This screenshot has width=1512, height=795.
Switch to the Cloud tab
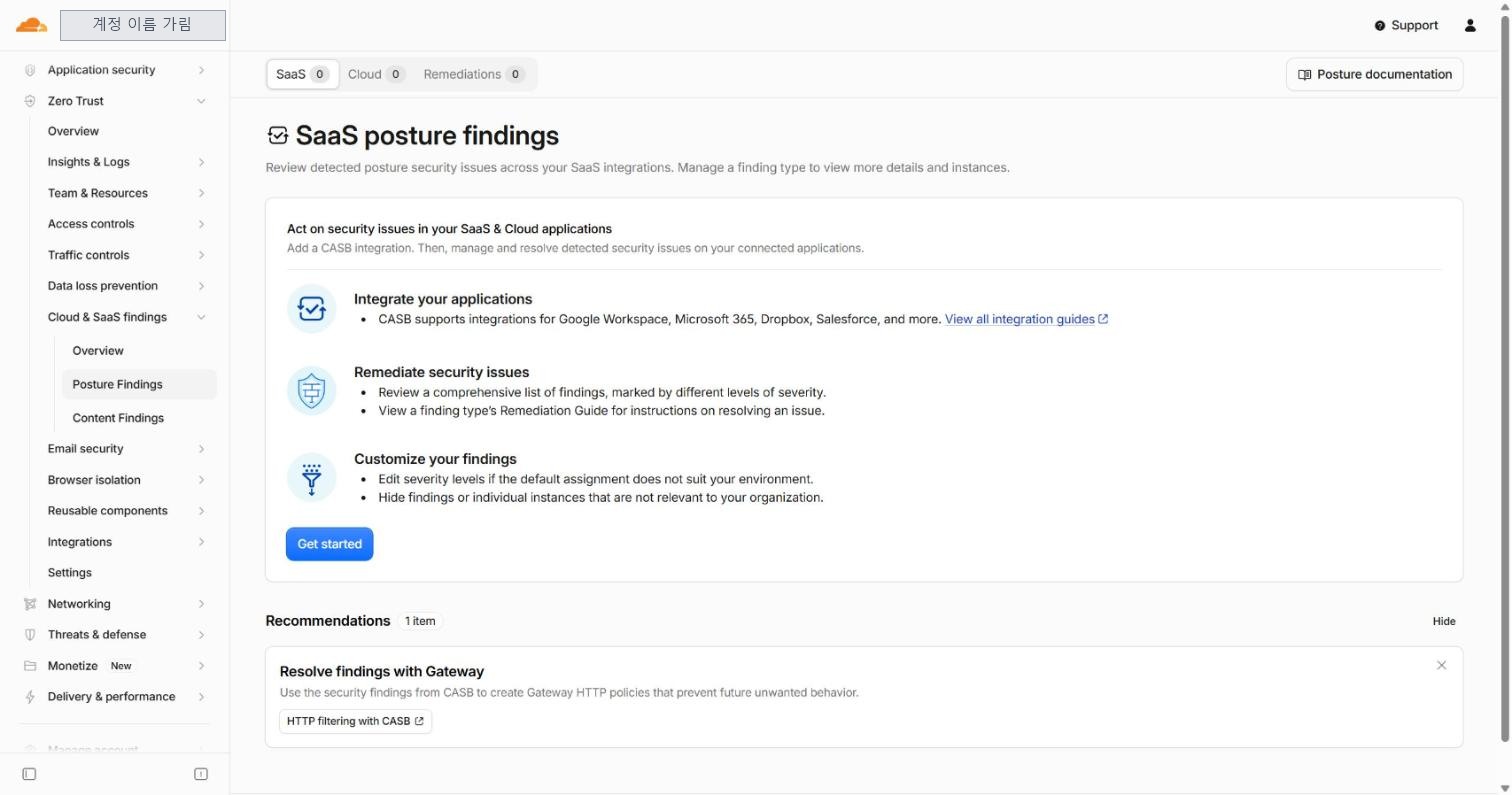click(x=375, y=74)
